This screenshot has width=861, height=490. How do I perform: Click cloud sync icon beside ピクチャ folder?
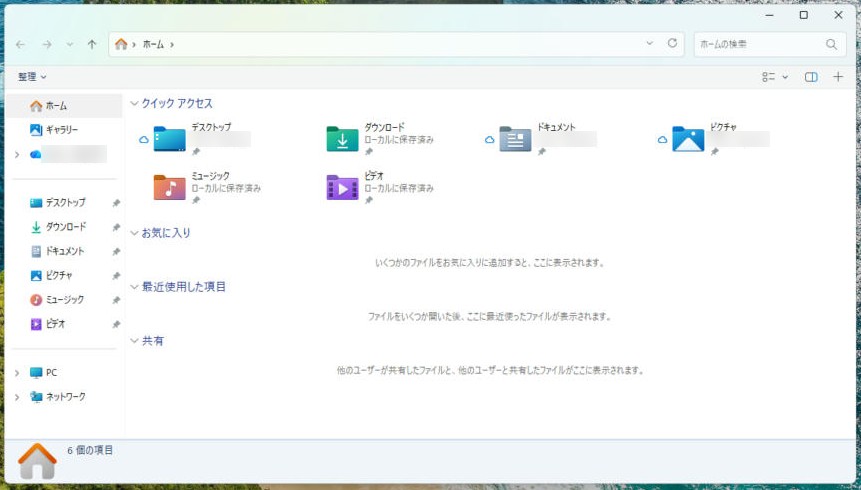coord(663,140)
